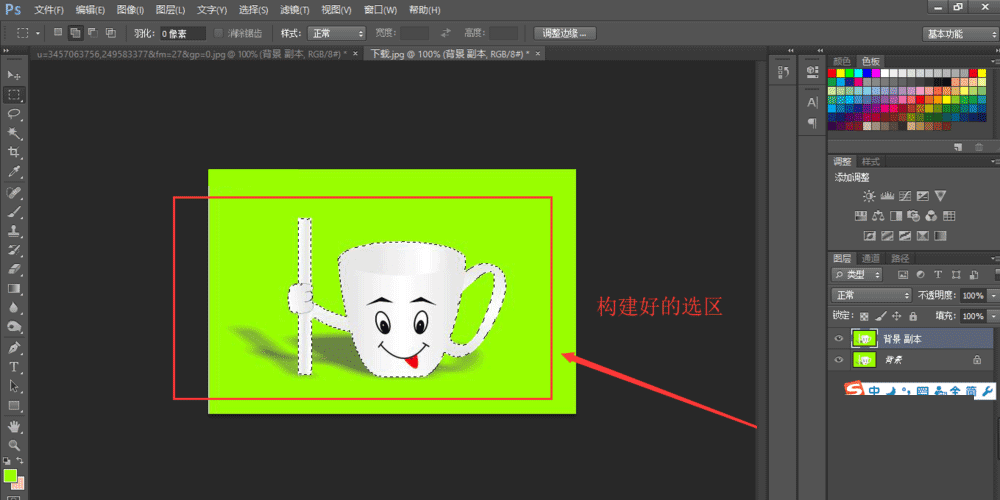Viewport: 1000px width, 500px height.
Task: Add a Brightness/Contrast adjustment
Action: coord(868,196)
